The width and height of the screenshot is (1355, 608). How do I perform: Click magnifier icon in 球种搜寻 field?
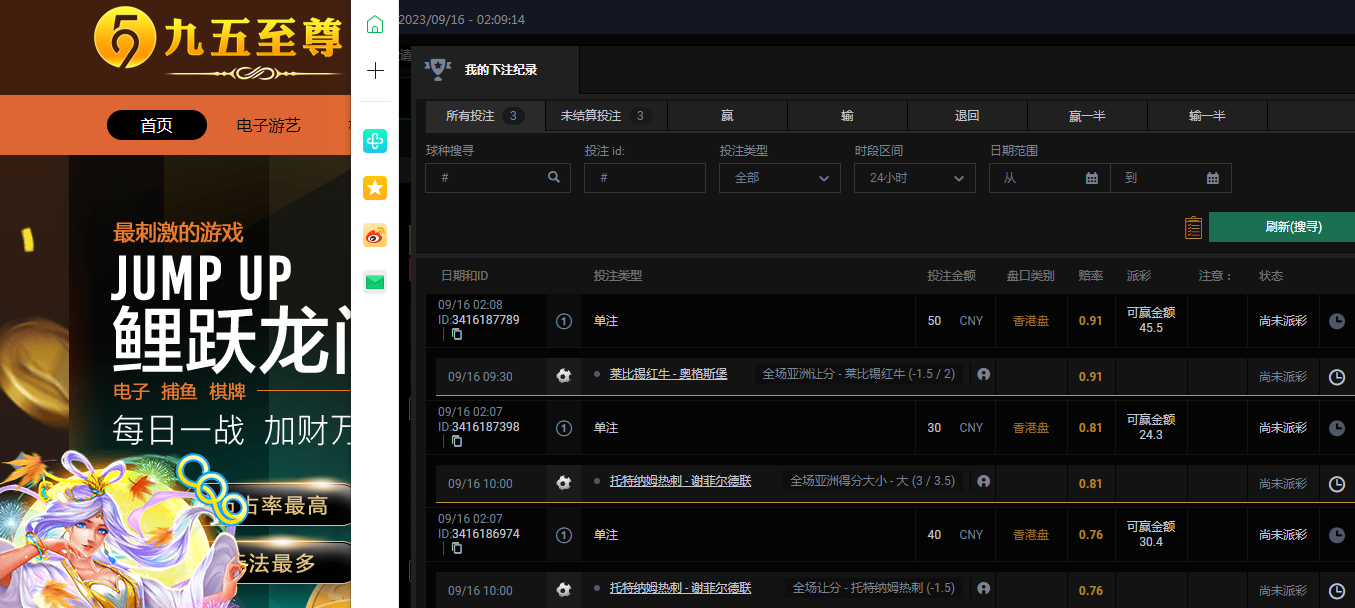pos(554,178)
